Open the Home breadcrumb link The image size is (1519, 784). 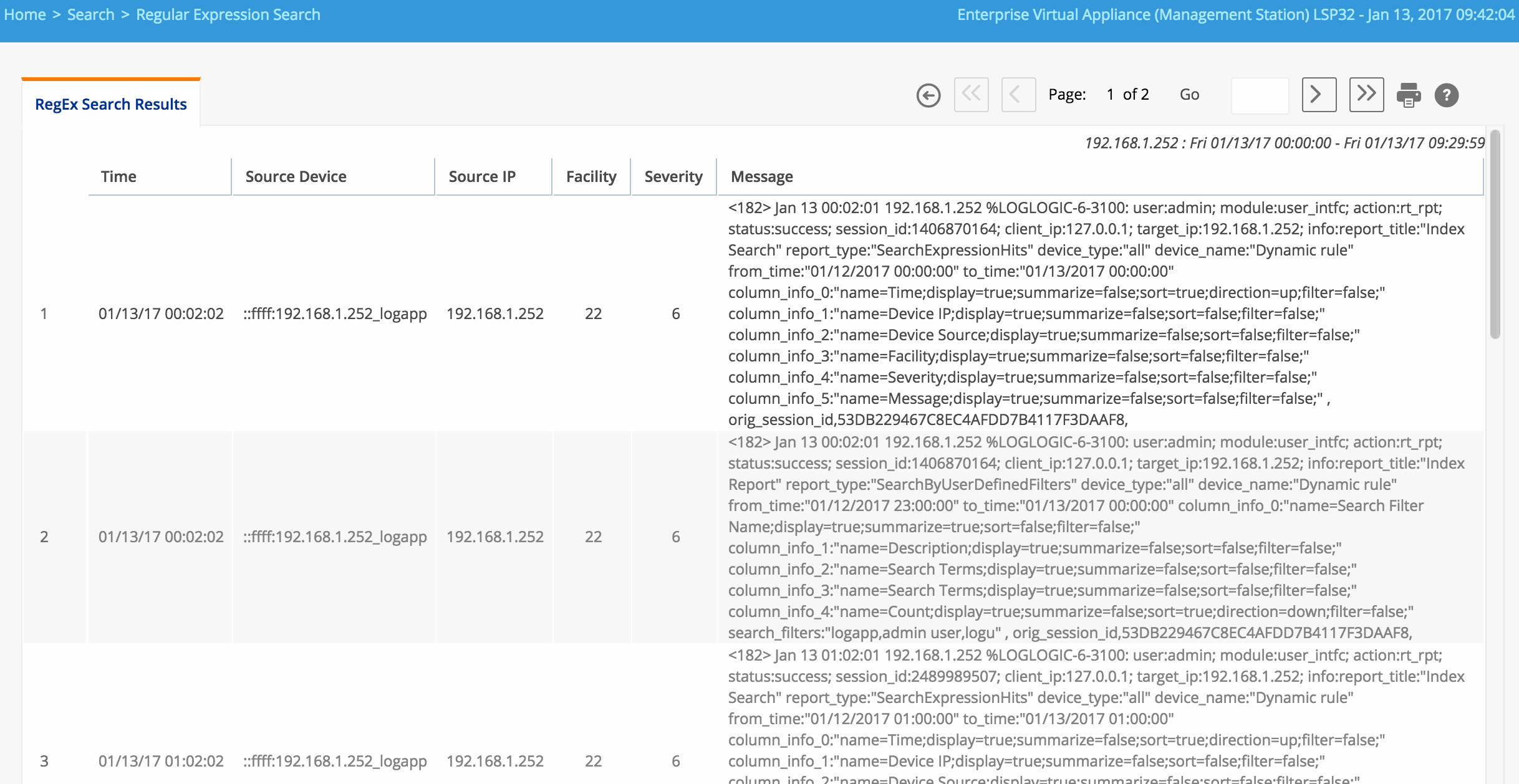point(25,15)
